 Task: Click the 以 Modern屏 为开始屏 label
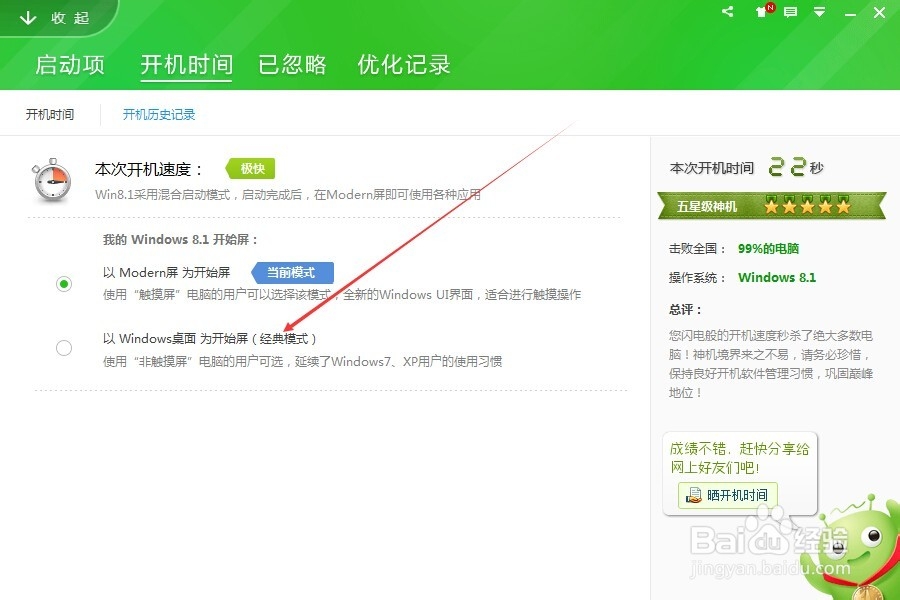click(166, 272)
